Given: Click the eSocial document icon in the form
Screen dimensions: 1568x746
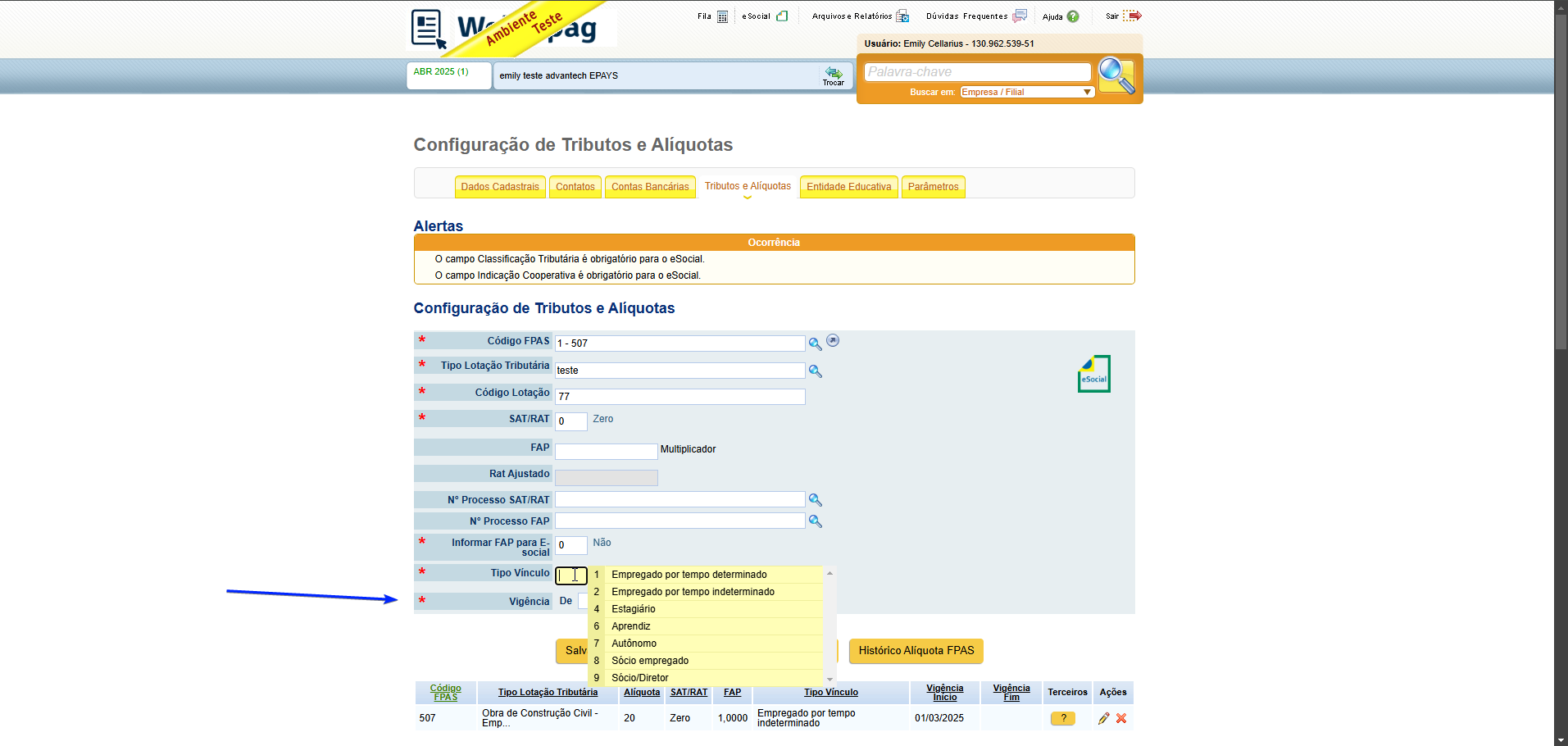Looking at the screenshot, I should 1093,374.
